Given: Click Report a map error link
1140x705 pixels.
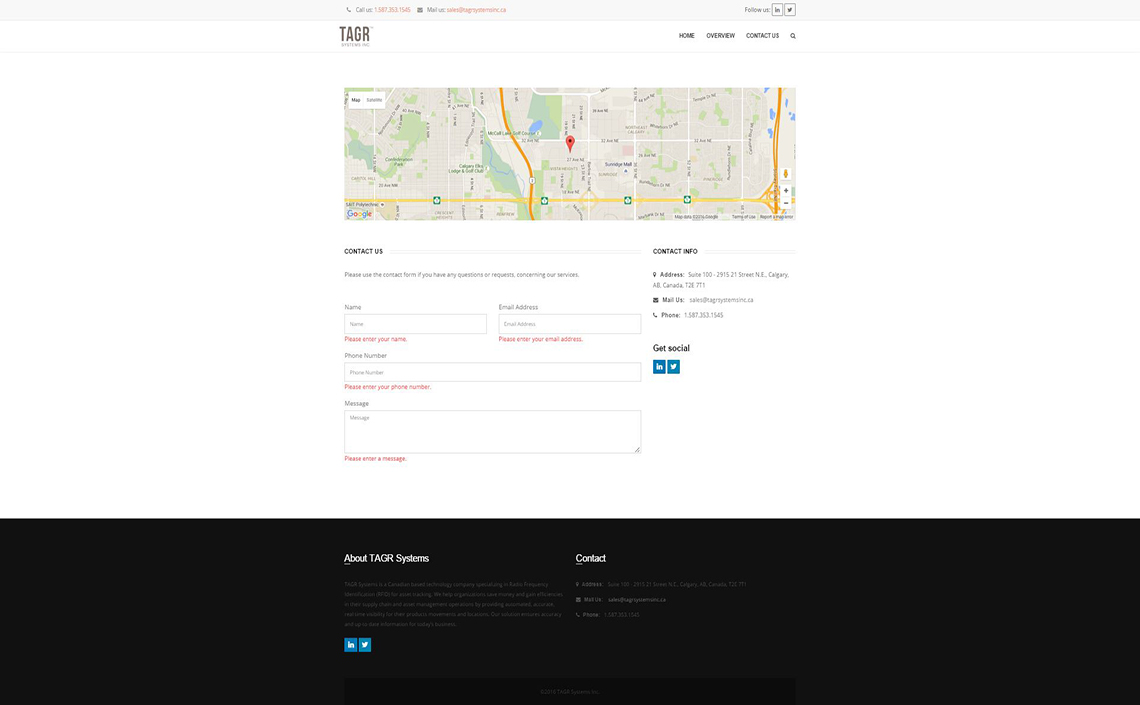Looking at the screenshot, I should pos(776,217).
